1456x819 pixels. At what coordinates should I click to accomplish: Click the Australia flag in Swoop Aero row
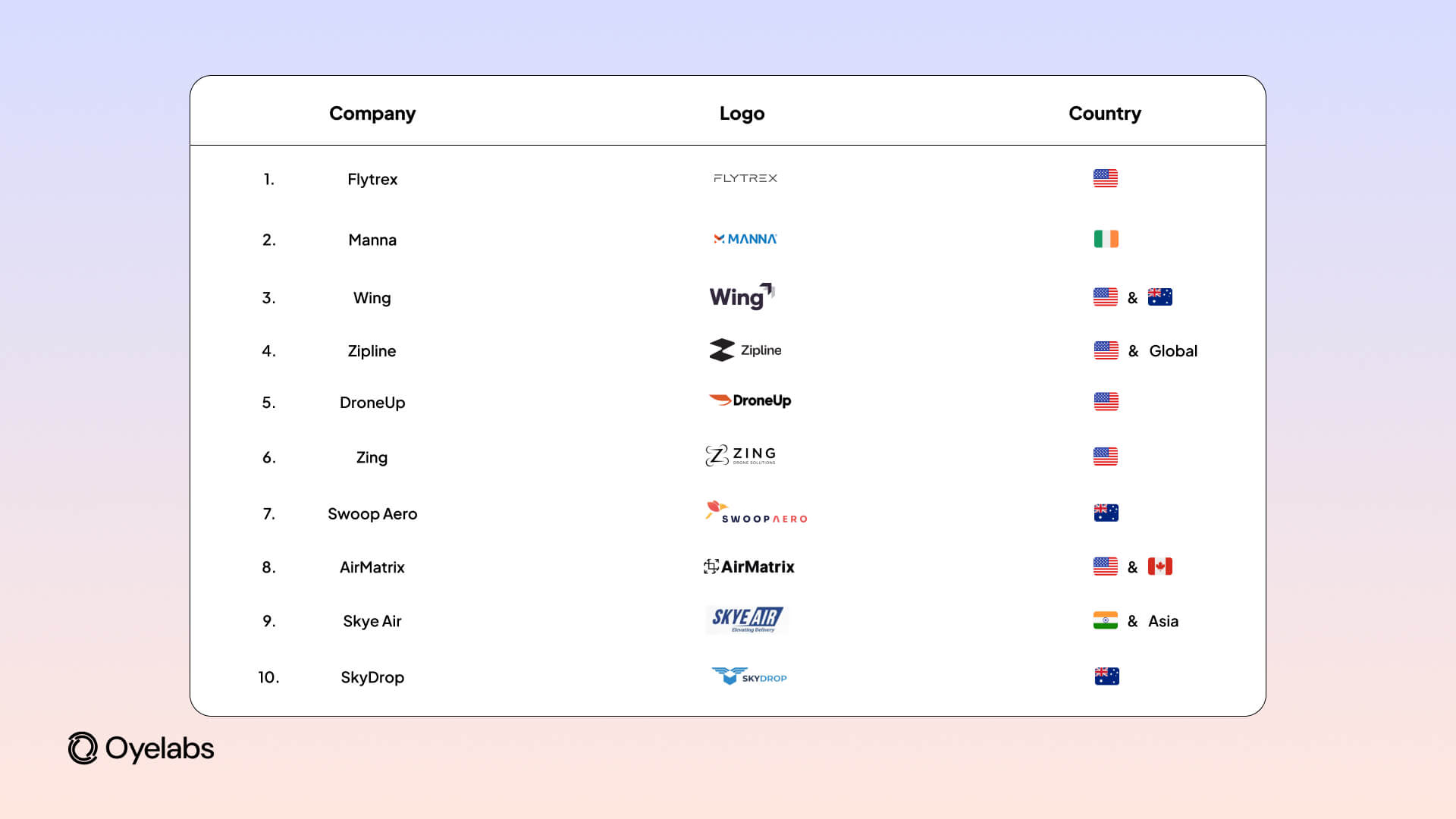click(x=1106, y=513)
